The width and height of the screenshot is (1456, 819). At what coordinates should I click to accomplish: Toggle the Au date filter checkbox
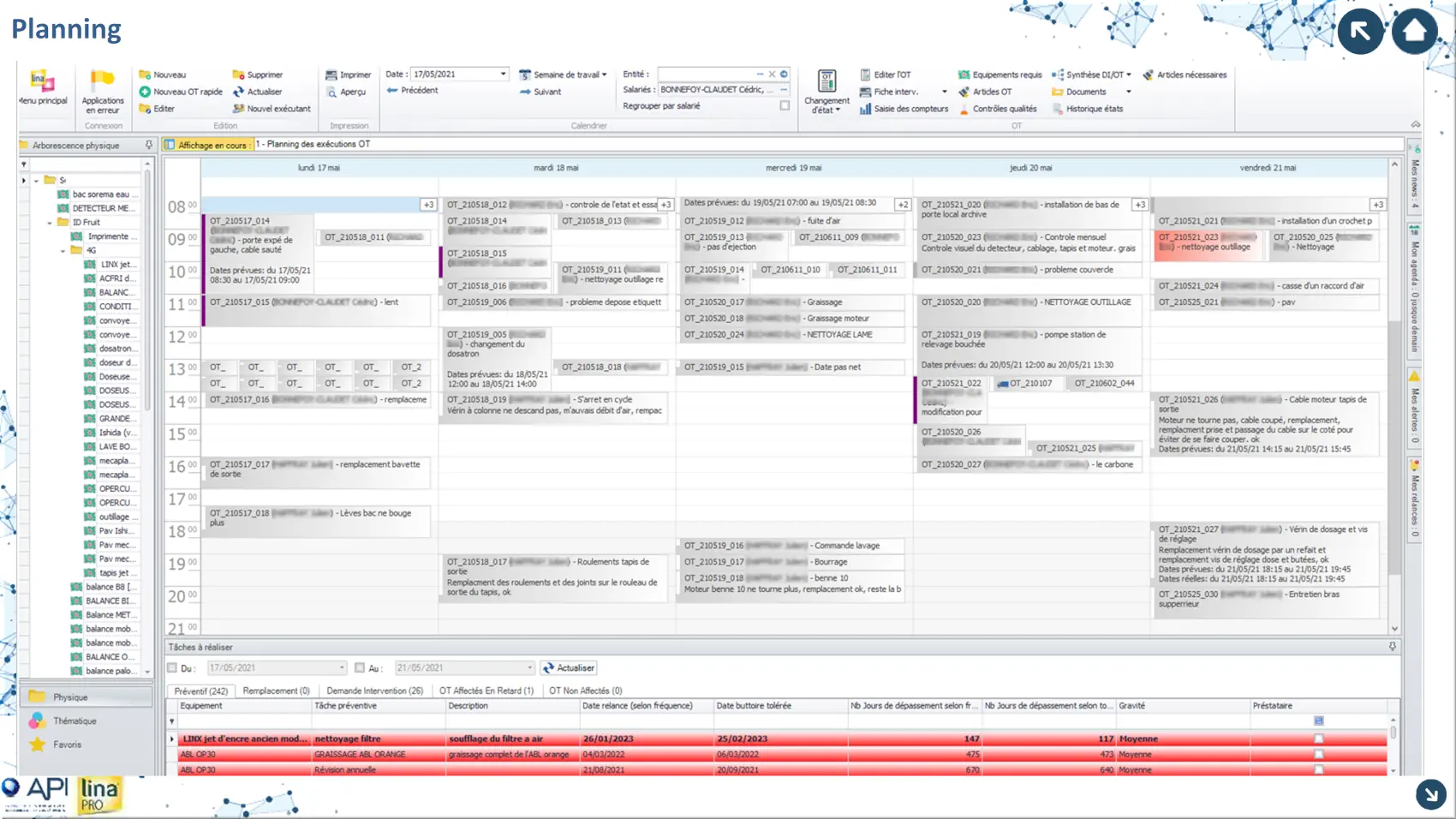coord(360,668)
